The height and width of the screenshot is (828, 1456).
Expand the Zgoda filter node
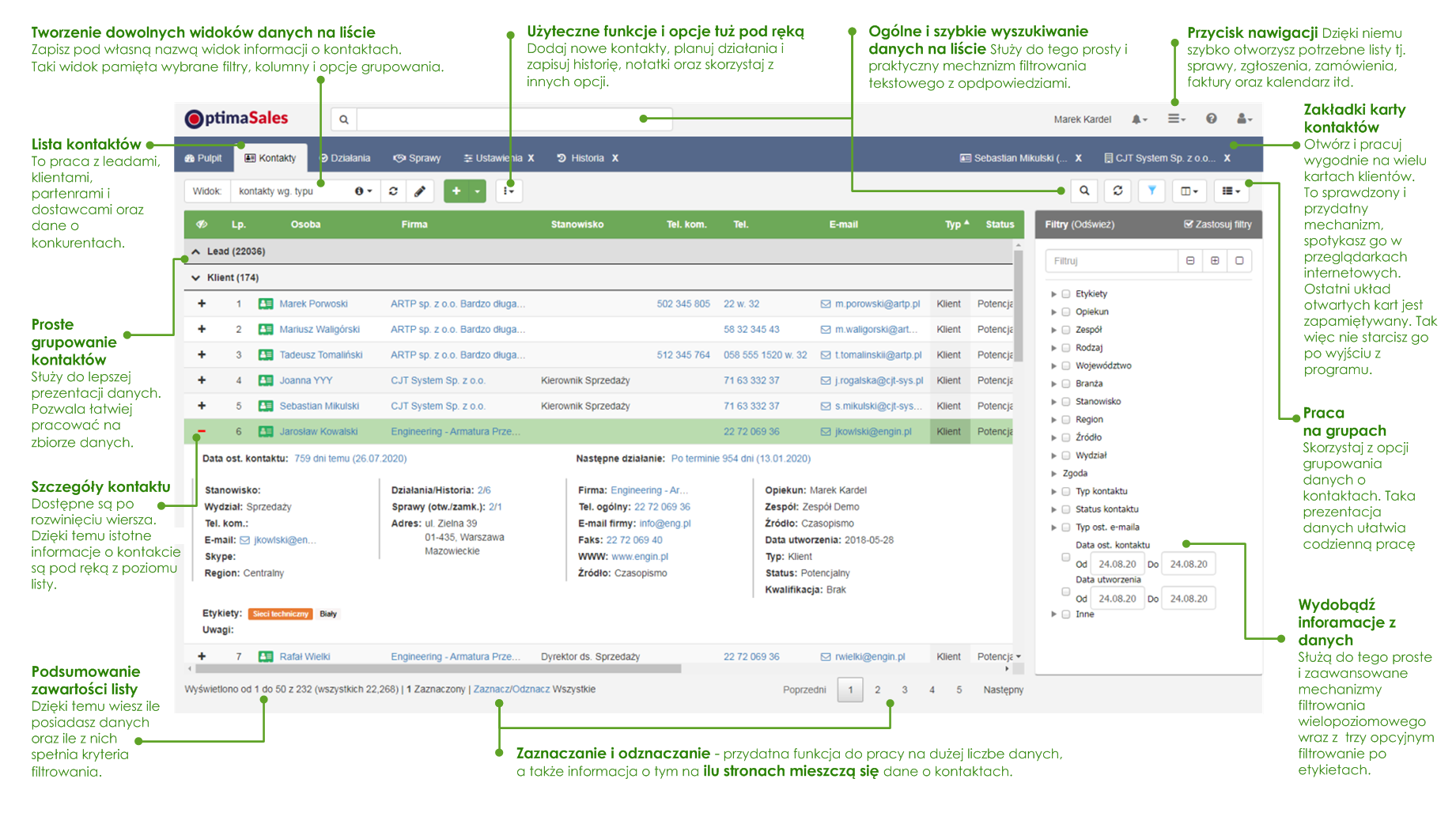coord(1053,474)
